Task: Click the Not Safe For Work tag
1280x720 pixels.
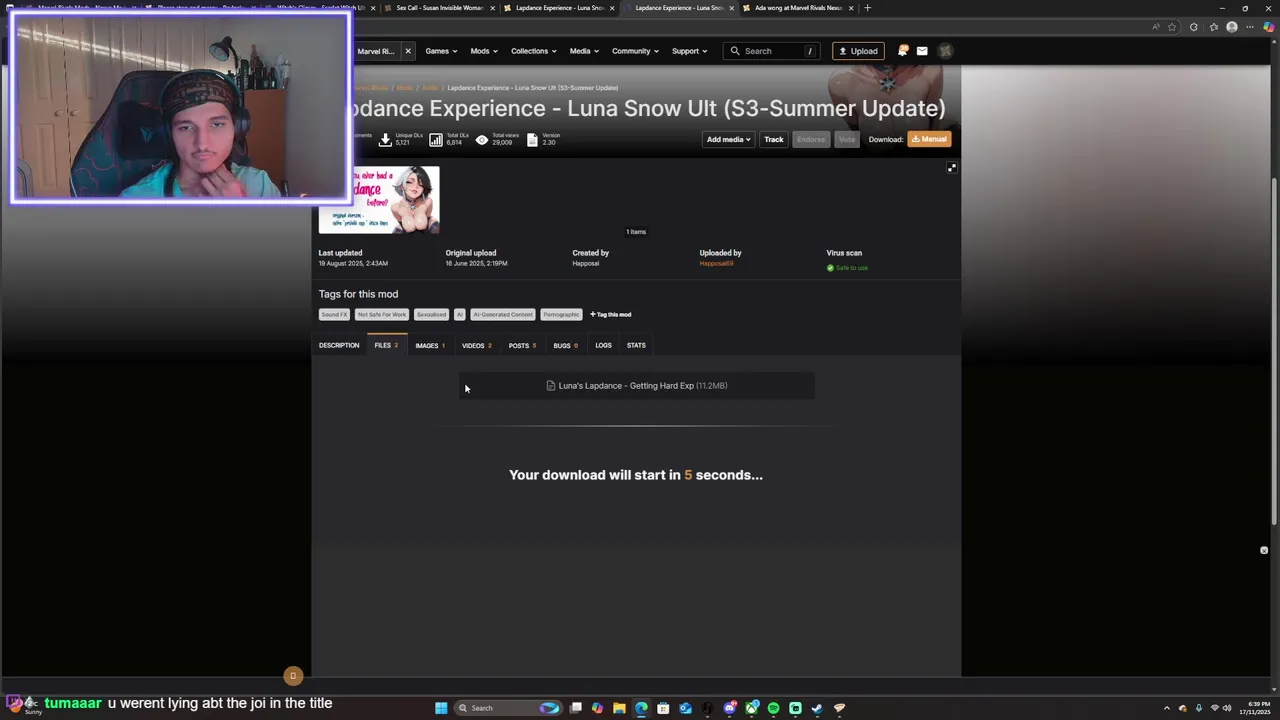Action: pyautogui.click(x=382, y=315)
